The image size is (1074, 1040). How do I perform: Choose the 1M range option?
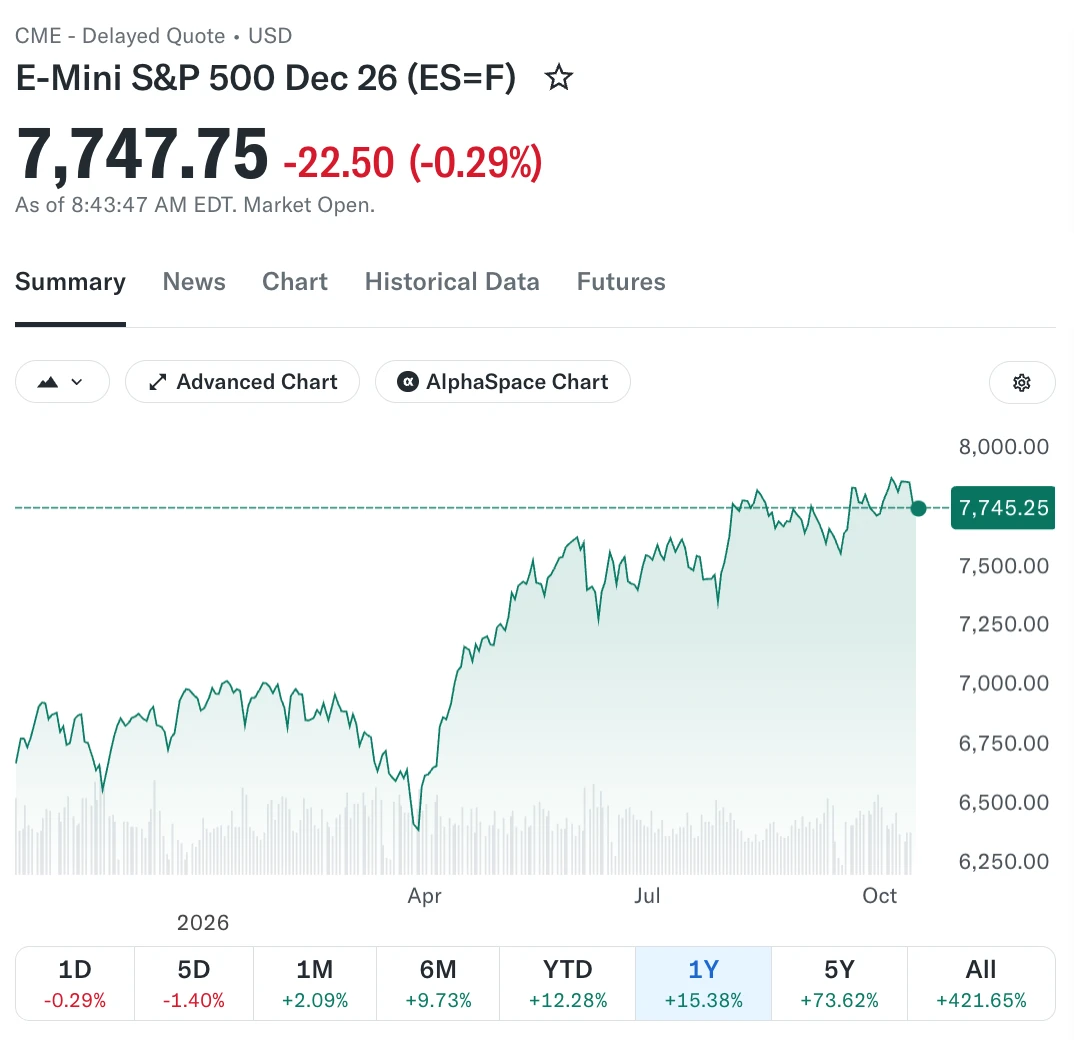tap(315, 983)
